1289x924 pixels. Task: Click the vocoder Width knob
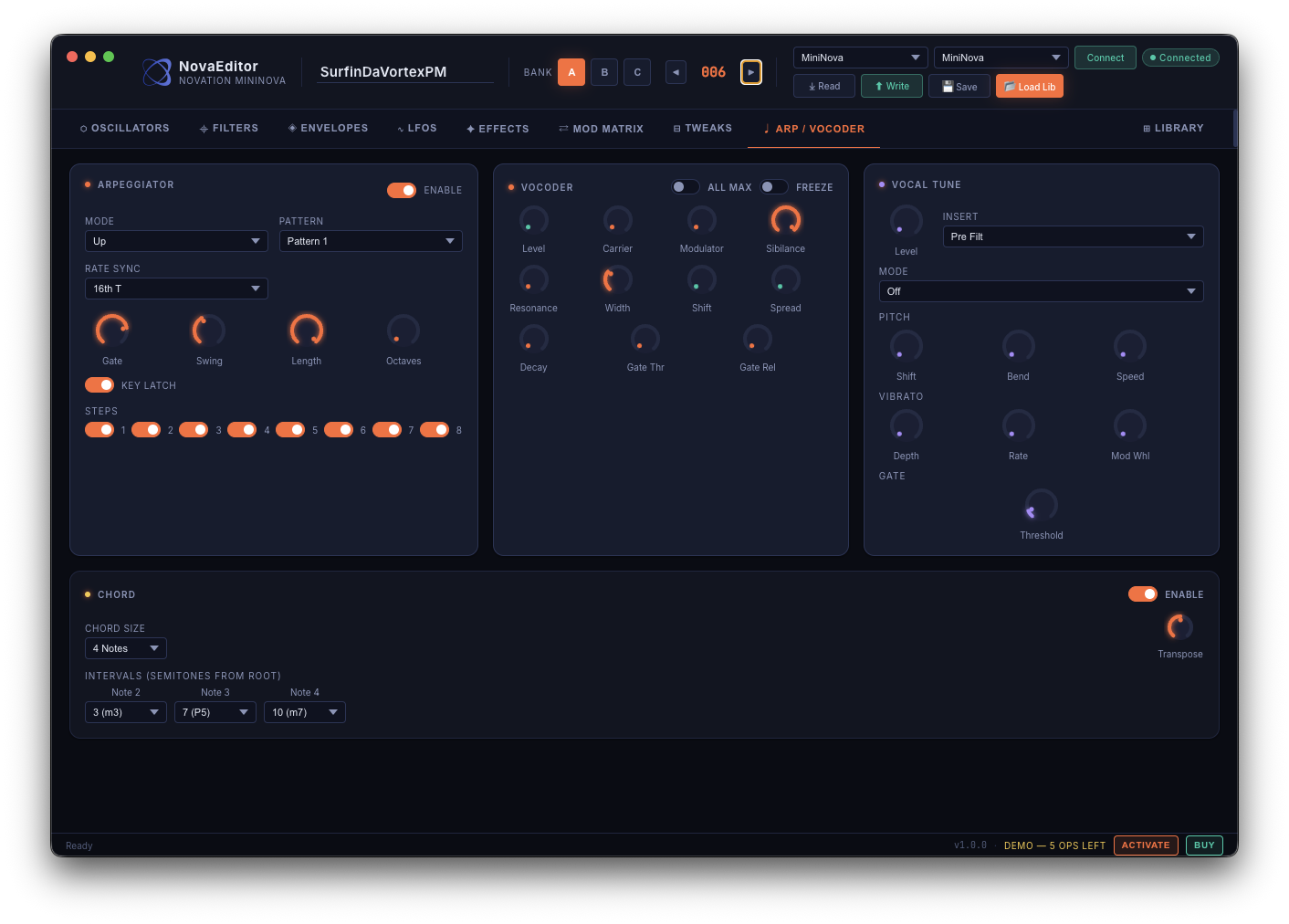click(x=618, y=279)
